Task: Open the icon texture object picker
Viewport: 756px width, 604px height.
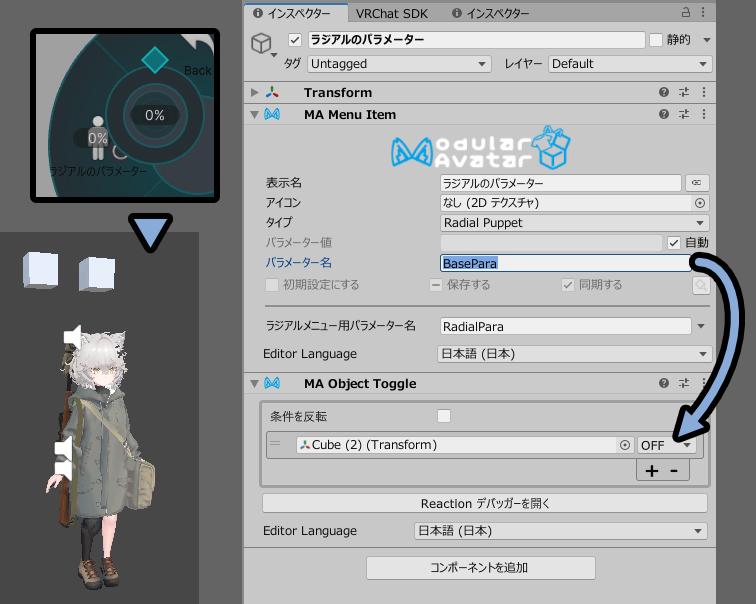Action: coord(700,203)
